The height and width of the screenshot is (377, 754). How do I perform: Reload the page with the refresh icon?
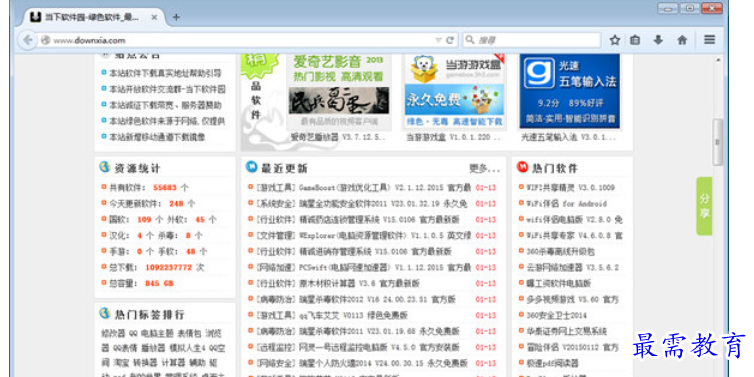point(450,40)
